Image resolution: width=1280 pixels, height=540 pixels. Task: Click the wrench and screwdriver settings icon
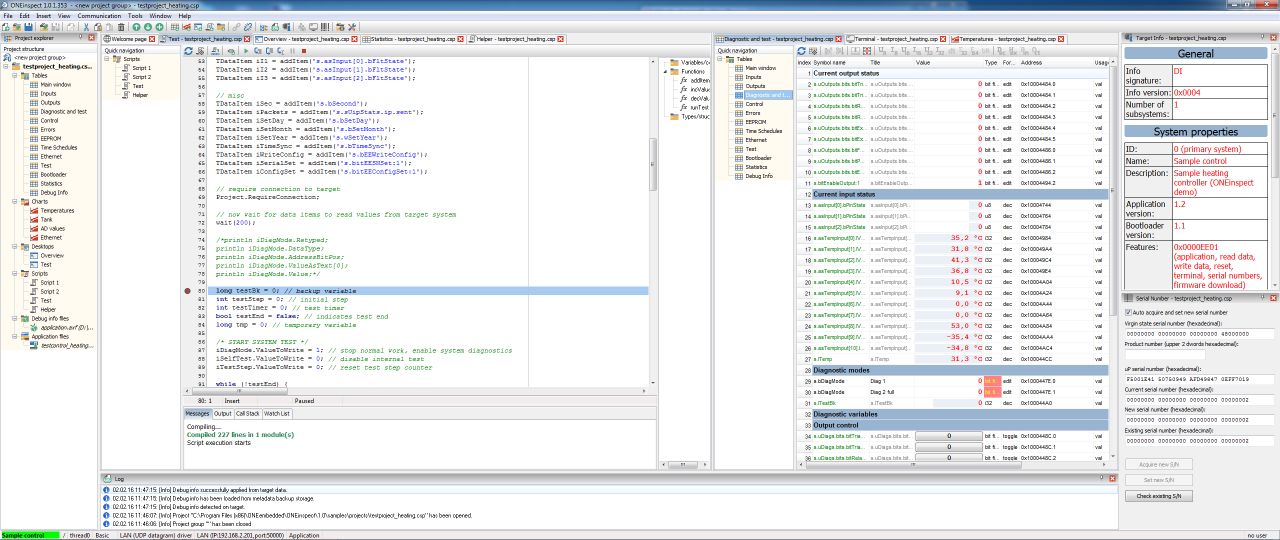(302, 26)
